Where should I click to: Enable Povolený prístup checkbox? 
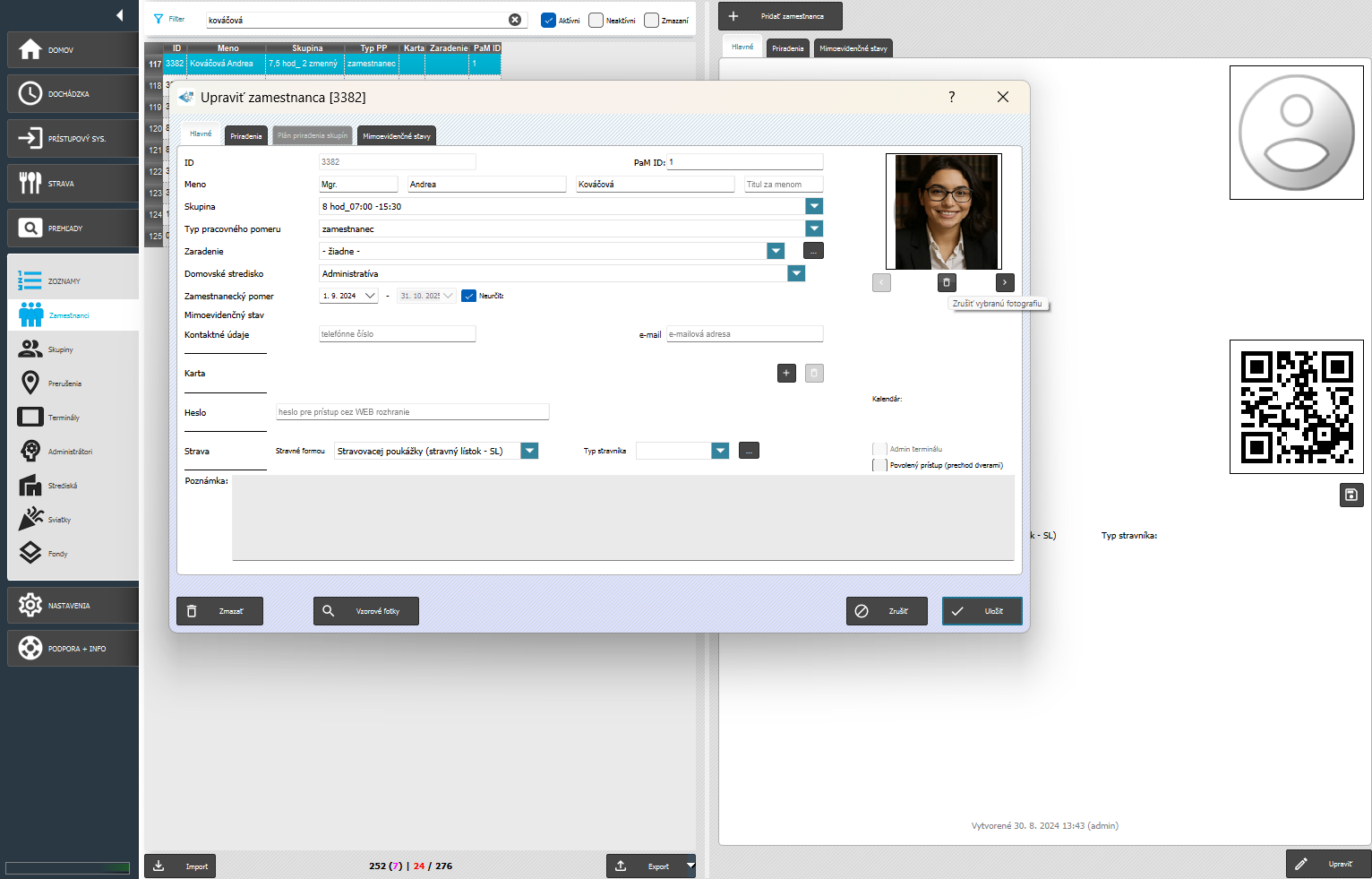tap(879, 465)
